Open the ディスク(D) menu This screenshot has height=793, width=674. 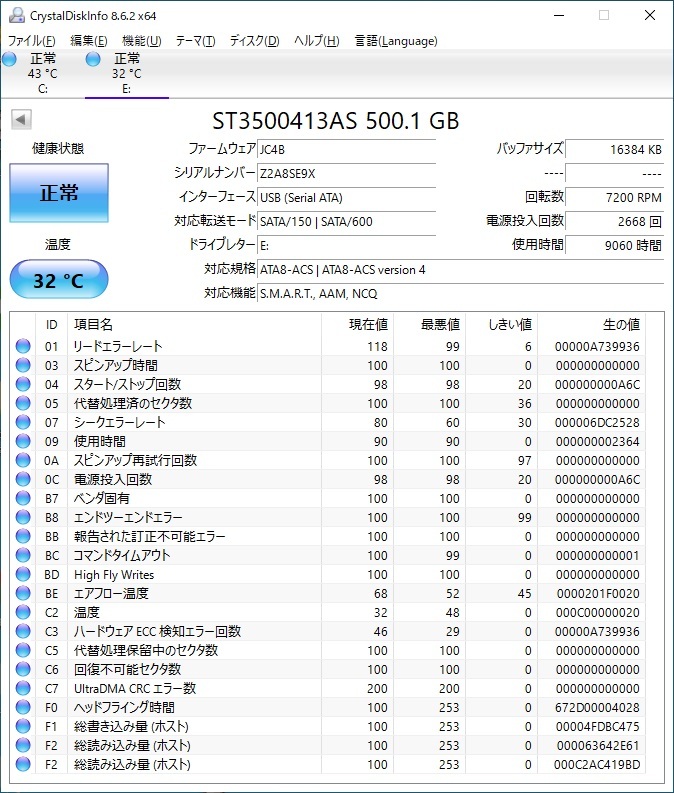click(254, 40)
